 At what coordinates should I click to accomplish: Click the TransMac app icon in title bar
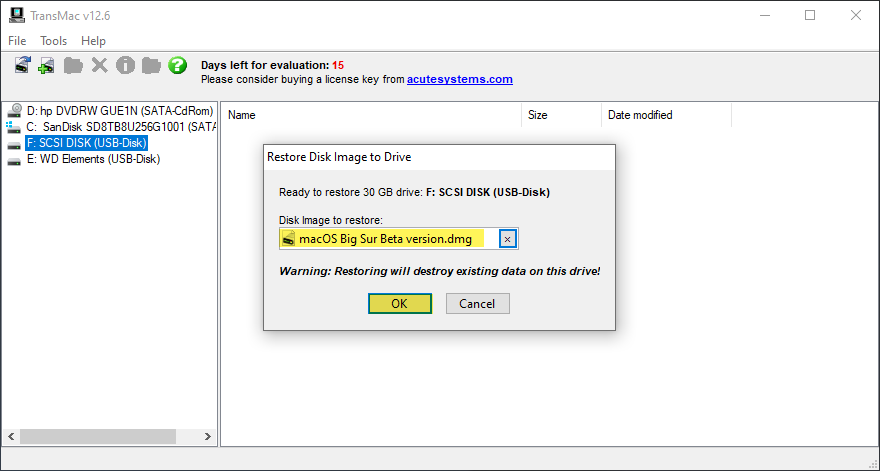point(17,15)
